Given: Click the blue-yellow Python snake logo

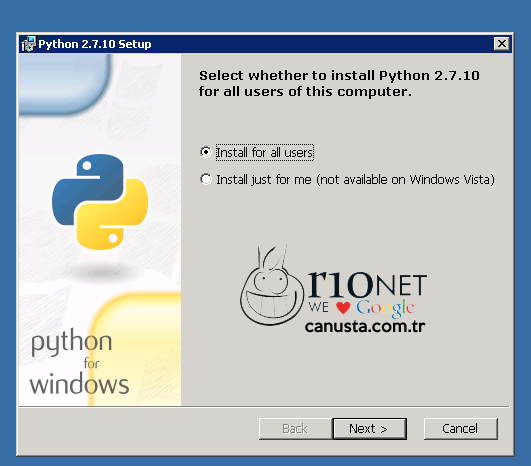Looking at the screenshot, I should (x=100, y=202).
